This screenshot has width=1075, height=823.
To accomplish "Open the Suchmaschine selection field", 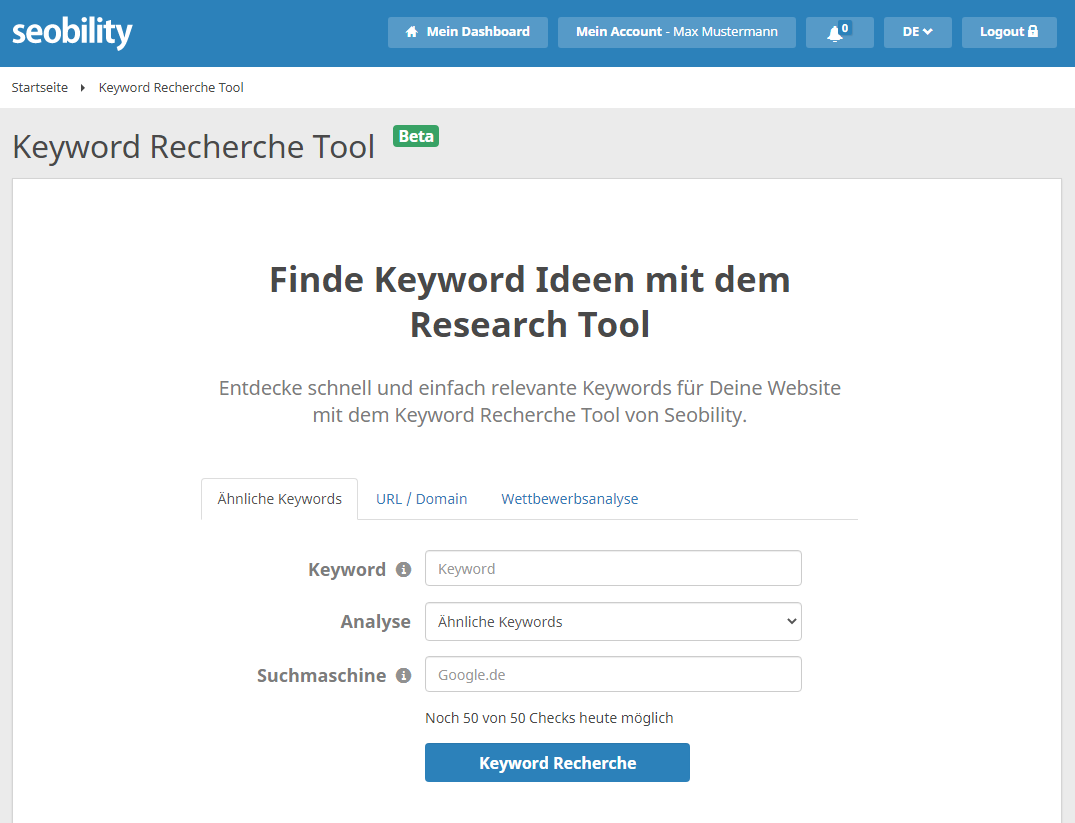I will (x=613, y=674).
